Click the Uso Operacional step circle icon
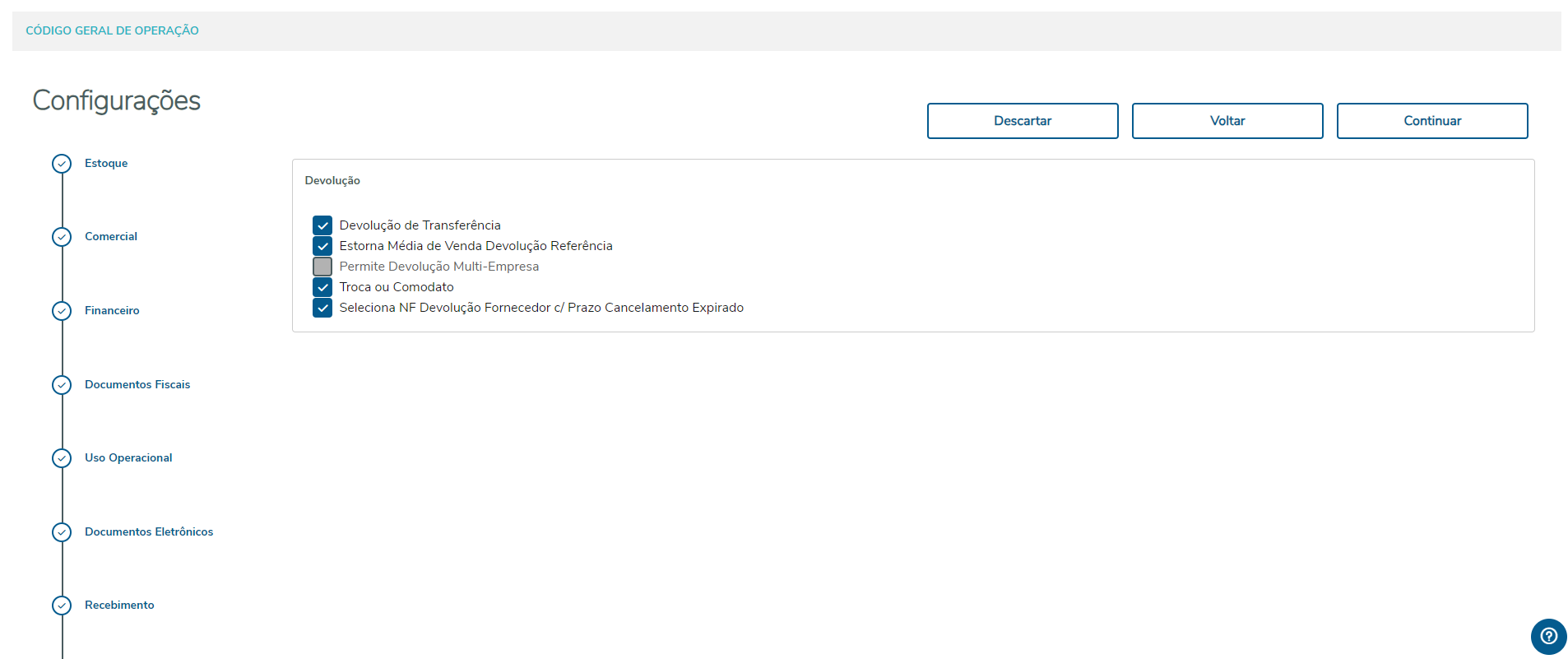This screenshot has width=1568, height=659. tap(62, 458)
